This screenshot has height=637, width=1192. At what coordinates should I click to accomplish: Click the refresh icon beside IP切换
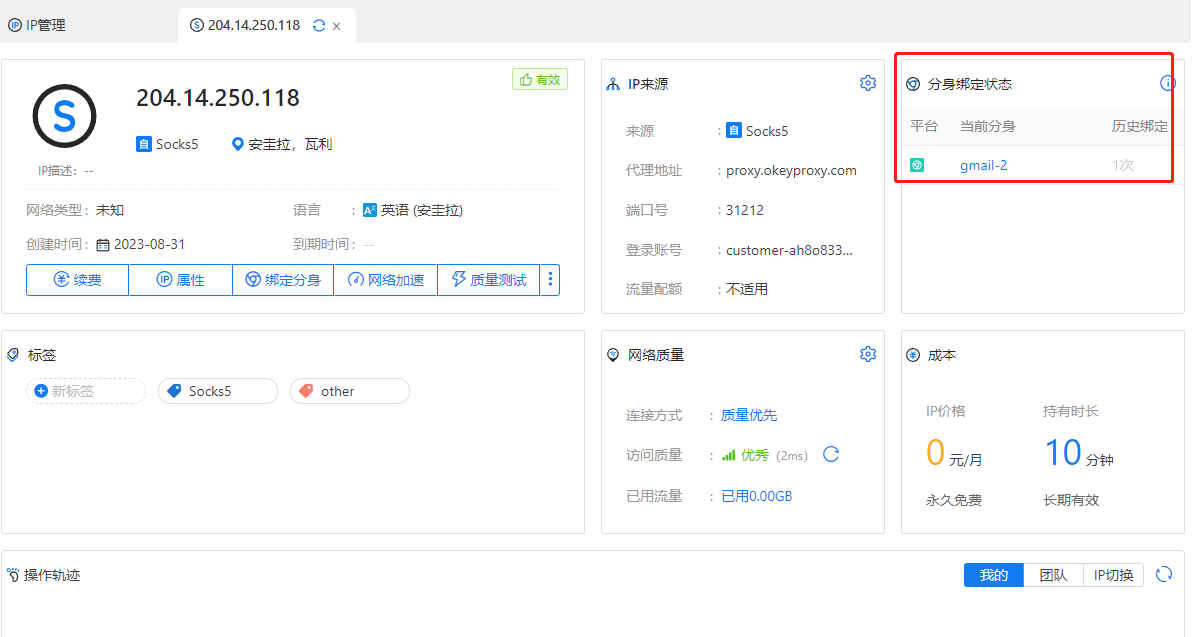tap(1164, 574)
